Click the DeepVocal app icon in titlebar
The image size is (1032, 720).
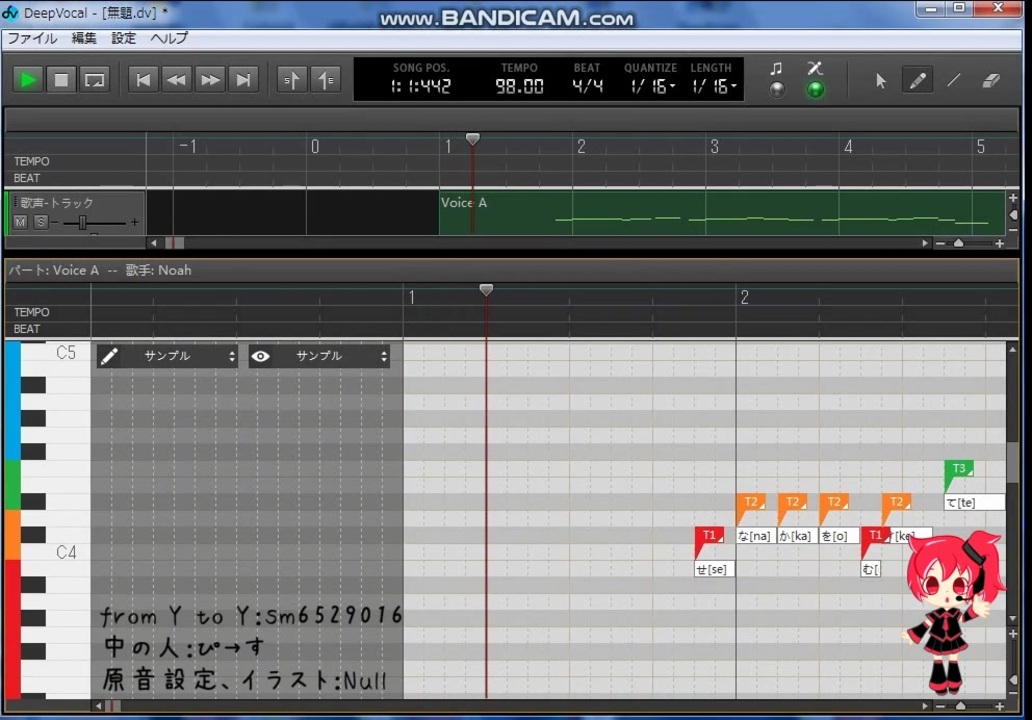point(11,12)
